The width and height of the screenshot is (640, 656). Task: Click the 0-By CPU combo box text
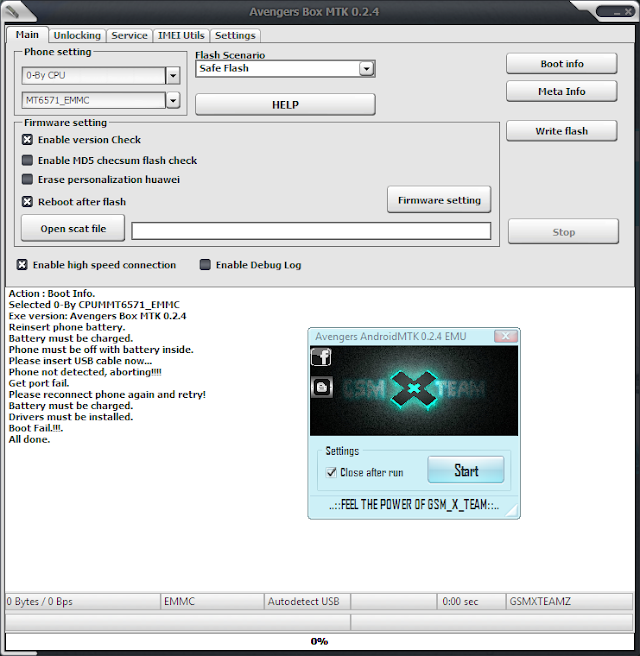point(94,76)
